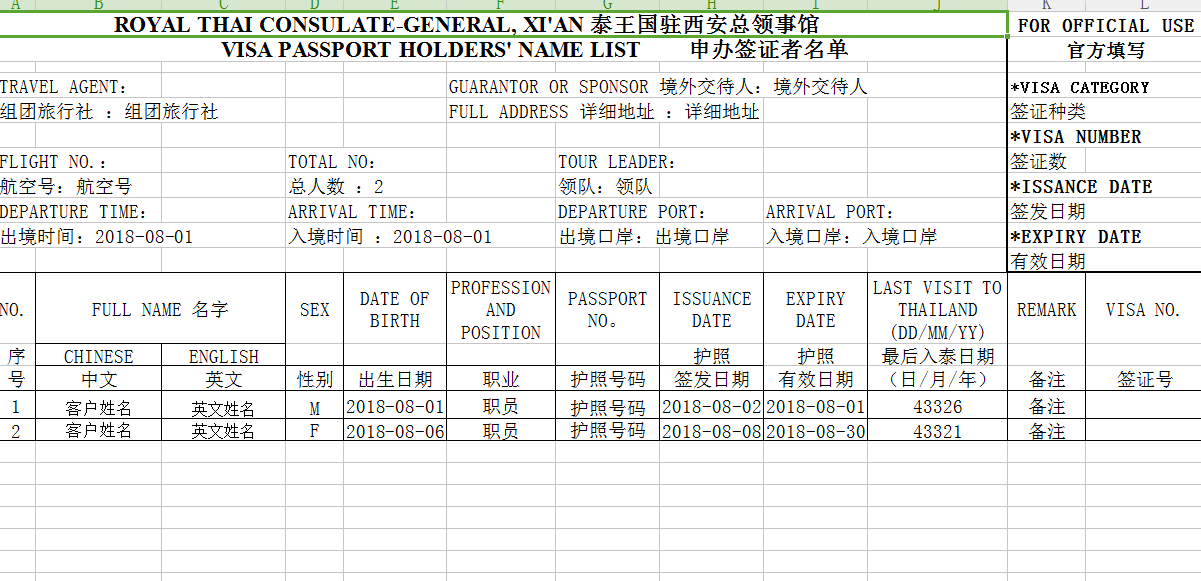Select the VISA NO. column header cell
Screen dimensions: 1201x581
1143,310
